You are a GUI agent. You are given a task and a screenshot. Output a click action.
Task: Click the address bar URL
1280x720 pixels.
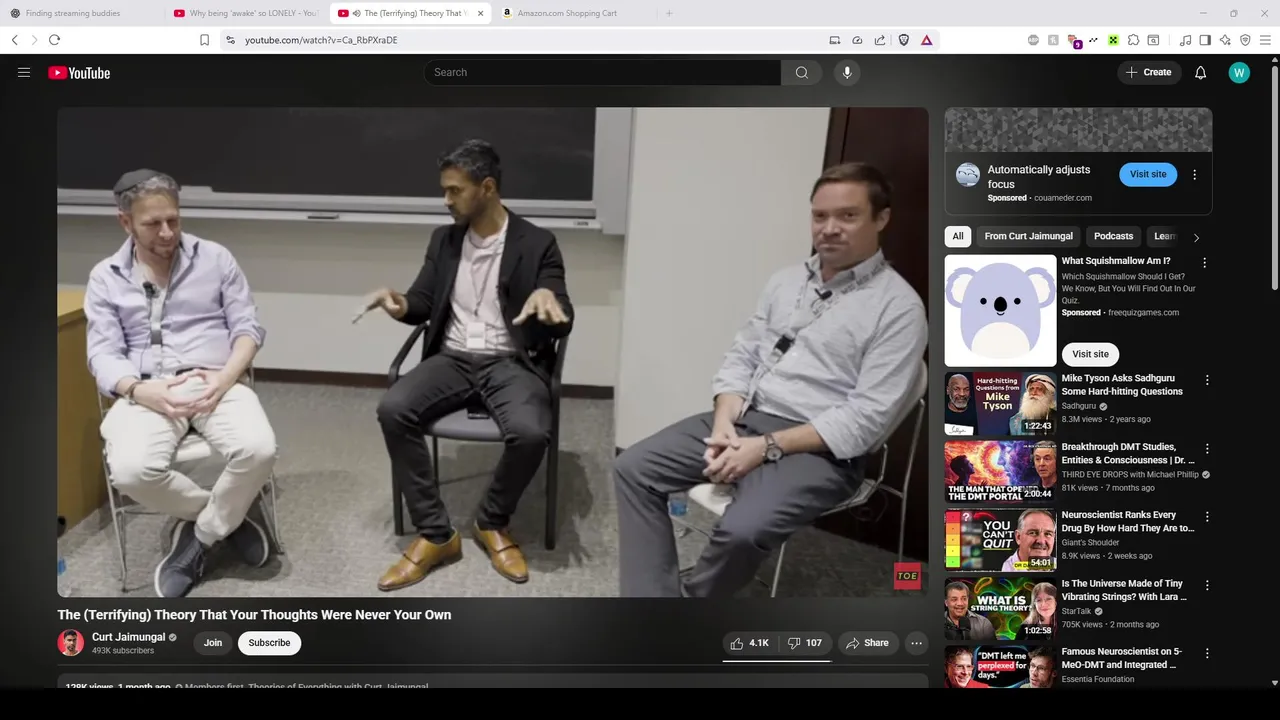coord(321,40)
